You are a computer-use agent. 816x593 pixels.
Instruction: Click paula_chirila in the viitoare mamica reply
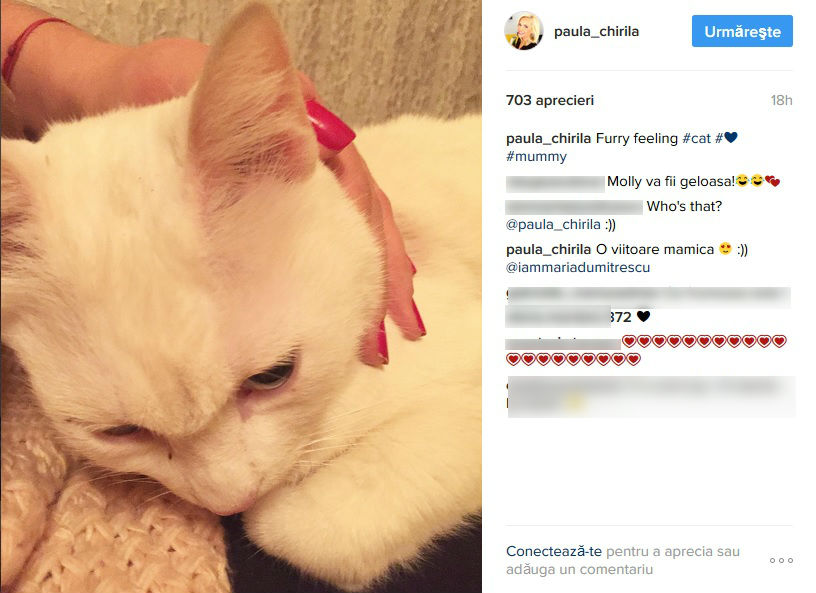point(548,249)
